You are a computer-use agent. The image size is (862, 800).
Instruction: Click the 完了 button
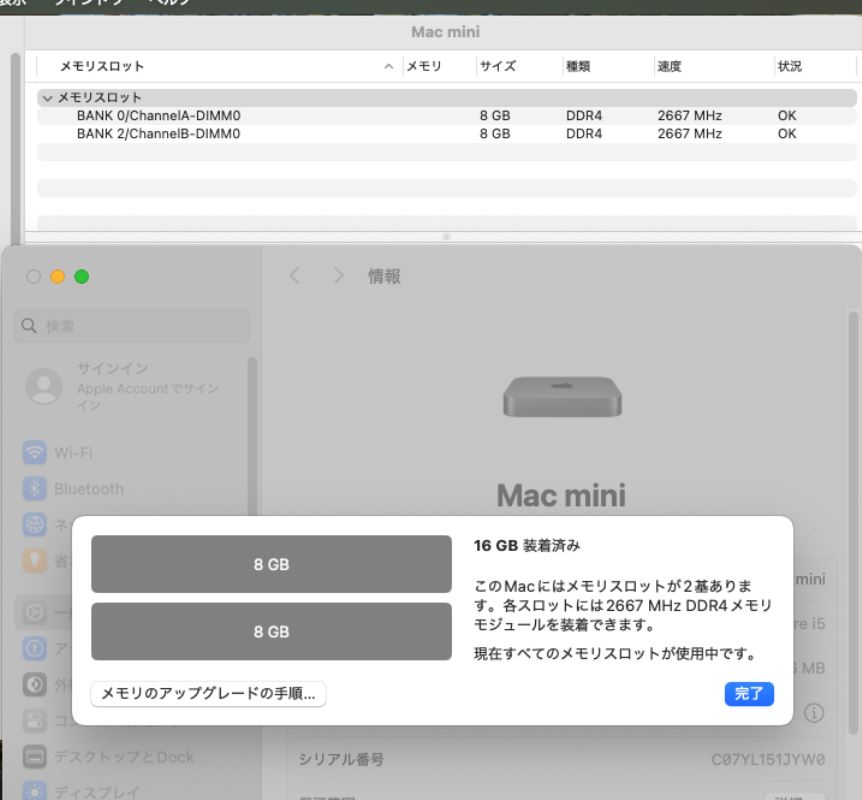click(749, 694)
